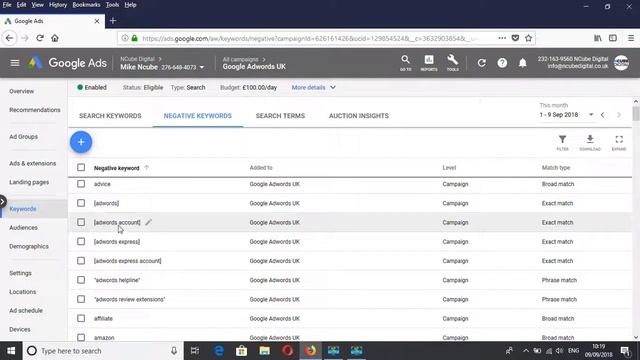The image size is (640, 360).
Task: Sort by Negative keyword column arrow
Action: coord(147,167)
